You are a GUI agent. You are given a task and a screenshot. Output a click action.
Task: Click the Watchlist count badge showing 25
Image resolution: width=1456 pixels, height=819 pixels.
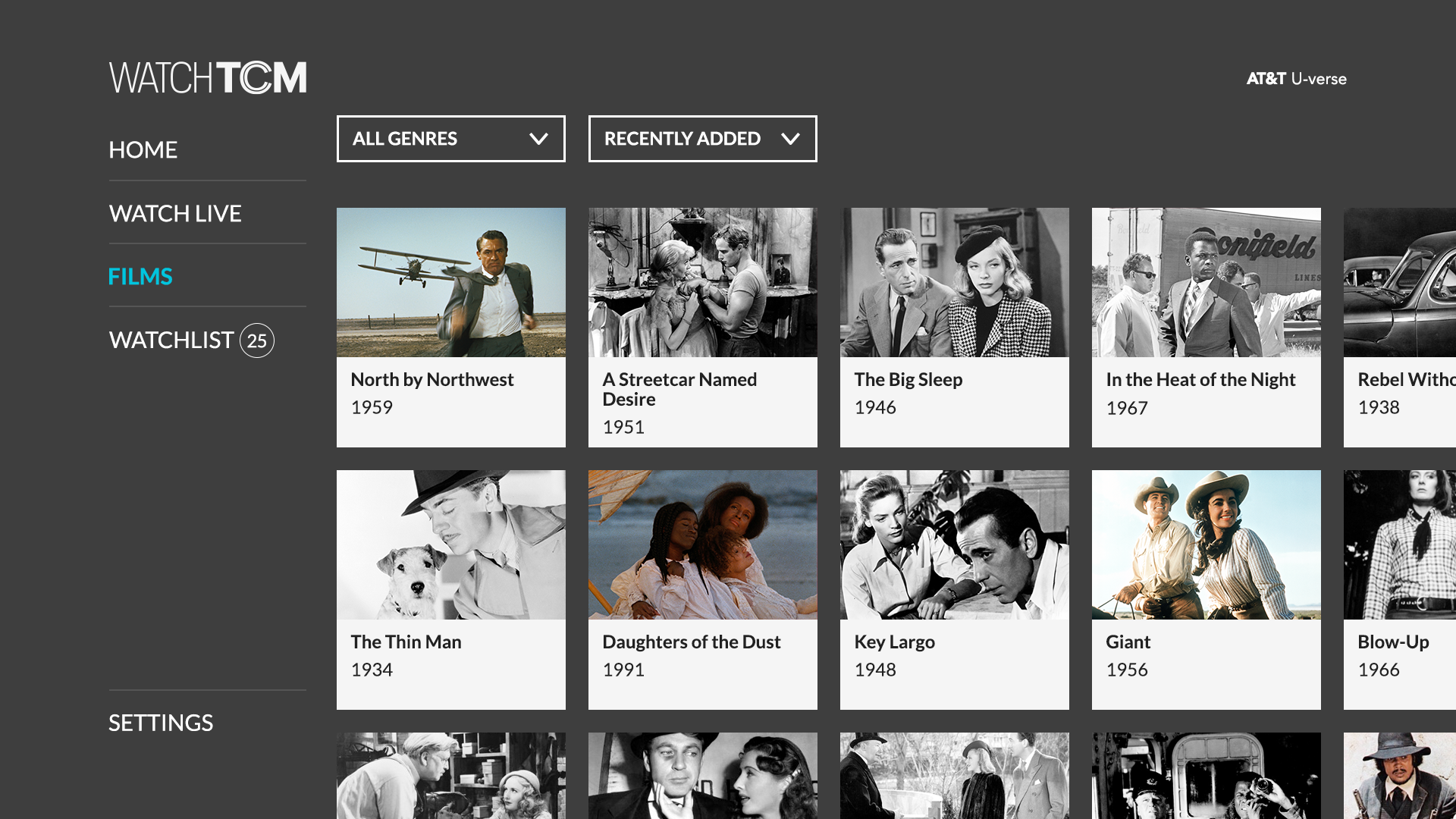click(x=258, y=340)
